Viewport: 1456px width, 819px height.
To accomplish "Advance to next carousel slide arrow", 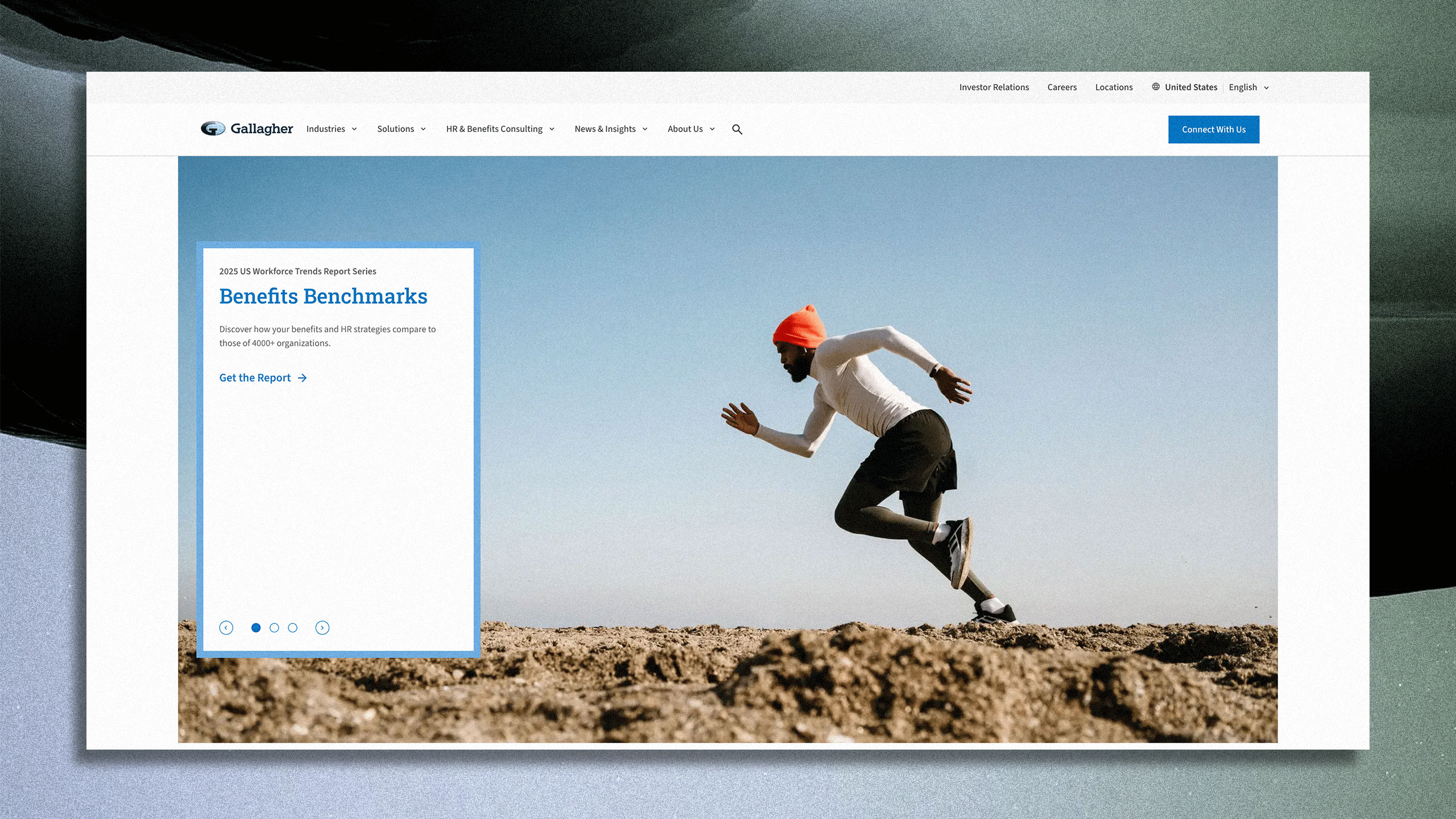I will coord(322,628).
